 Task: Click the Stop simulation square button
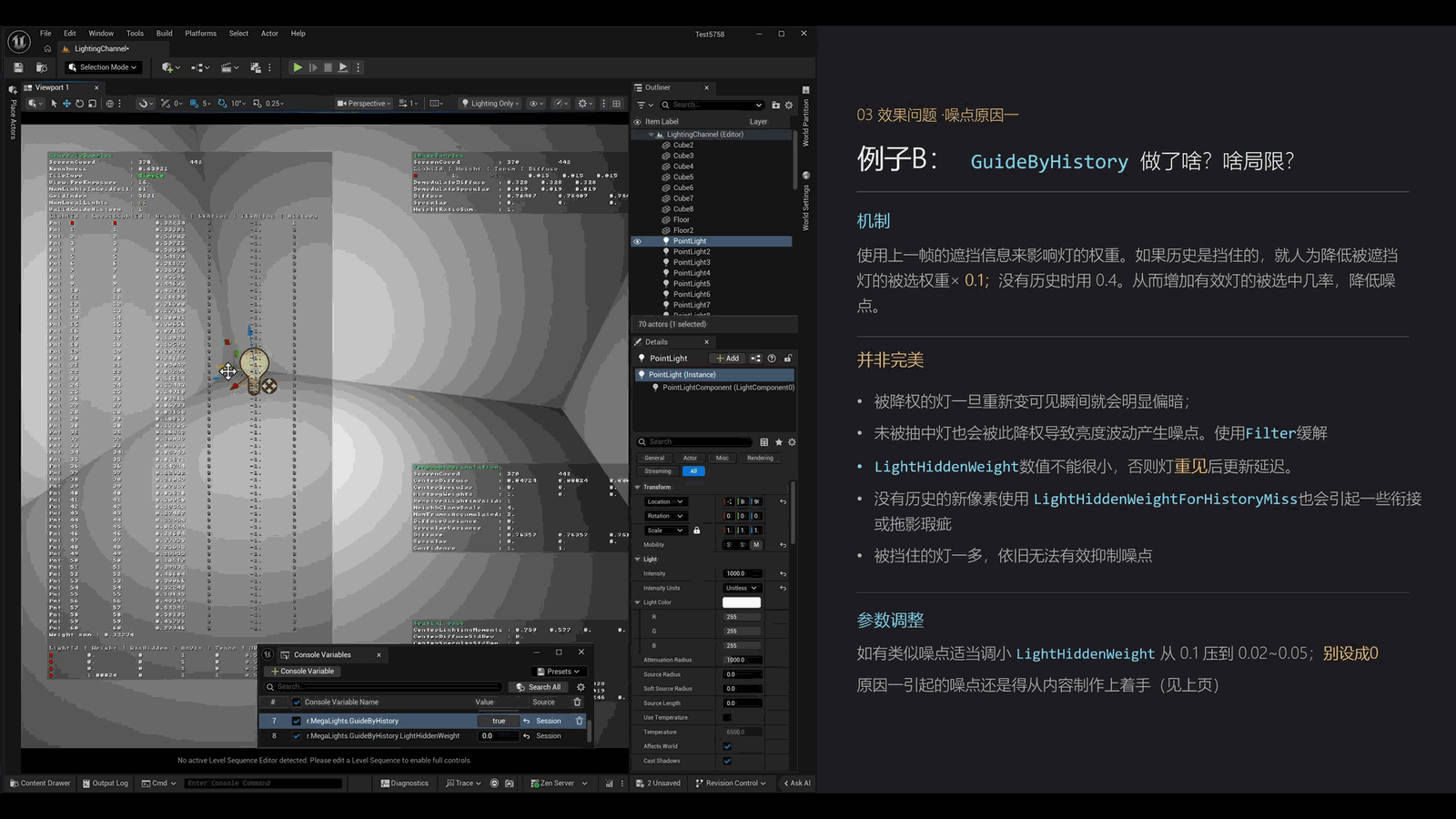tap(328, 67)
